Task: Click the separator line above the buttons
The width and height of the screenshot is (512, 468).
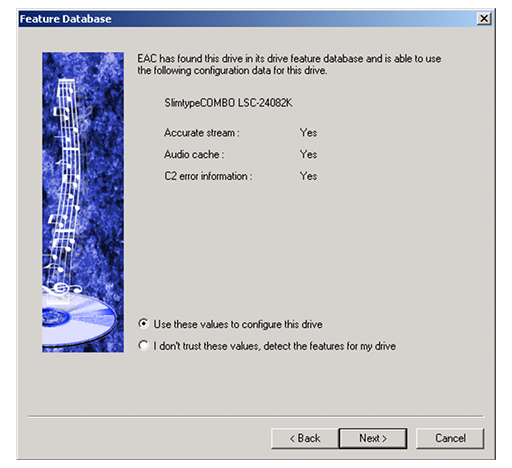Action: tap(256, 416)
